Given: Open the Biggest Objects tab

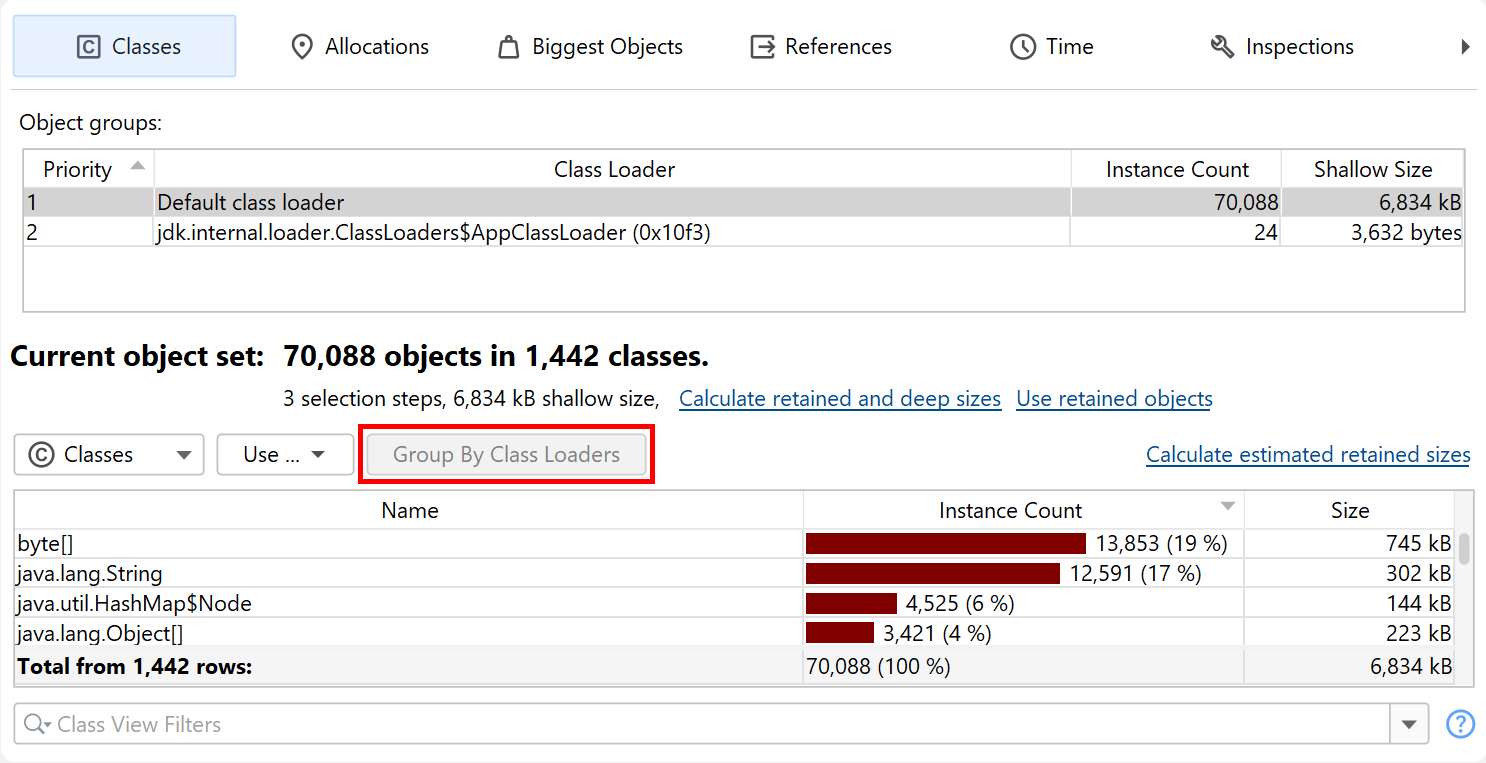Looking at the screenshot, I should [x=590, y=47].
